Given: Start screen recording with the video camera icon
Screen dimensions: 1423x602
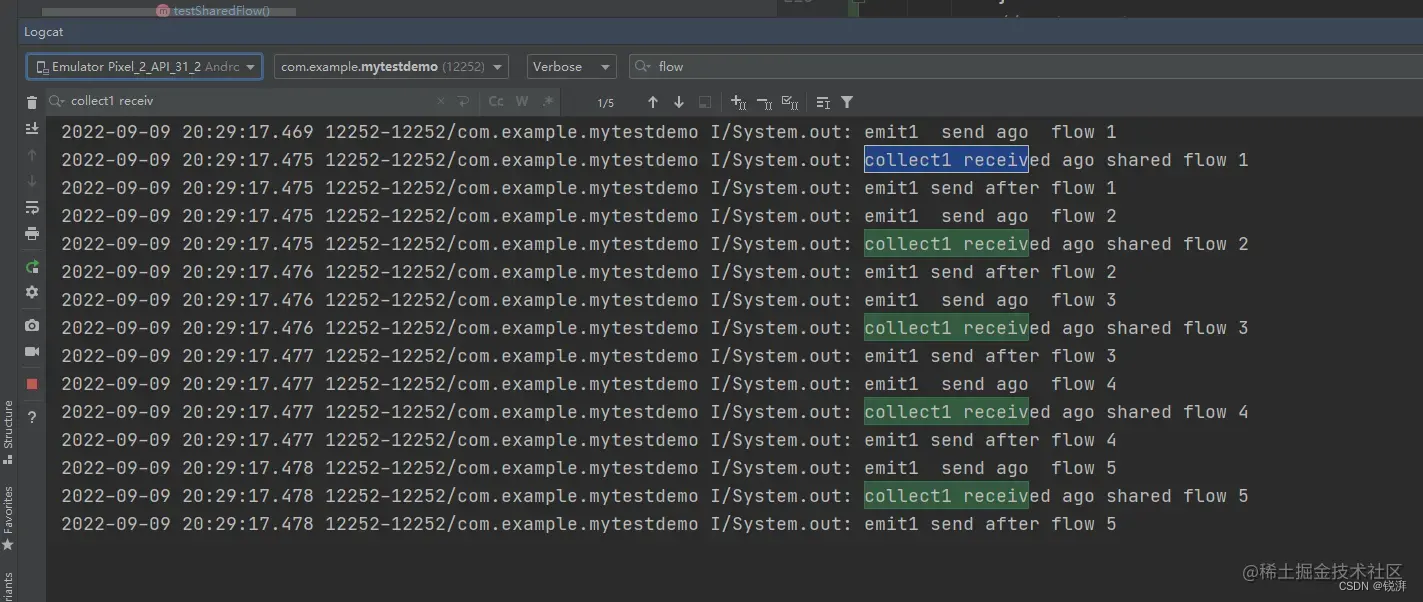Looking at the screenshot, I should (x=31, y=351).
